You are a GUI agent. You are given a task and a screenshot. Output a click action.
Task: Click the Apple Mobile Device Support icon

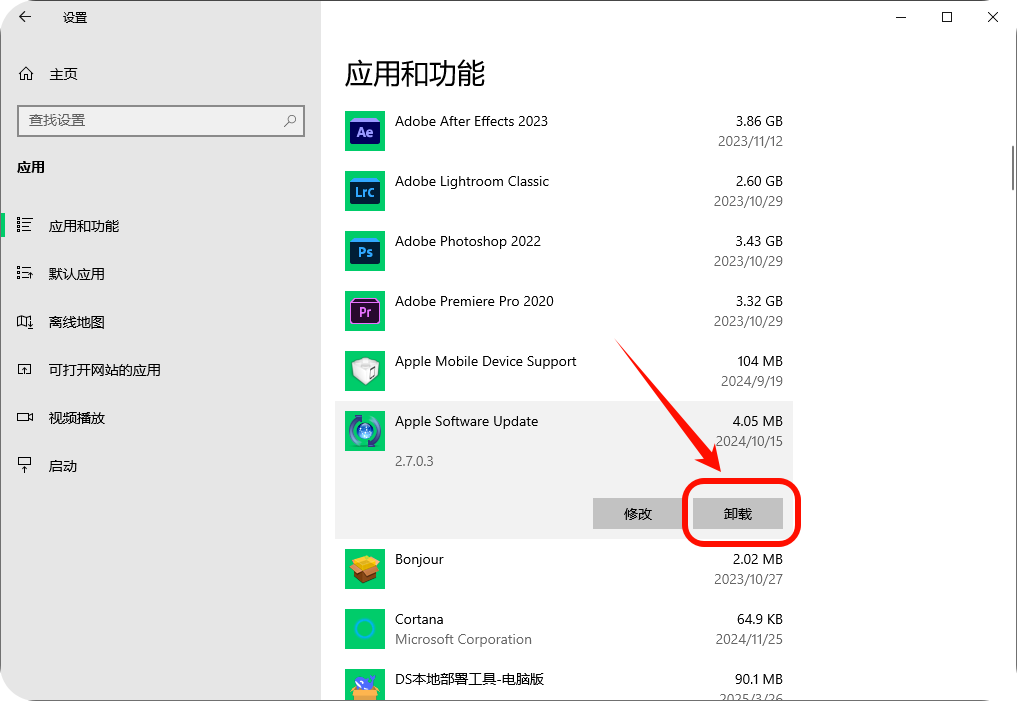pyautogui.click(x=365, y=371)
